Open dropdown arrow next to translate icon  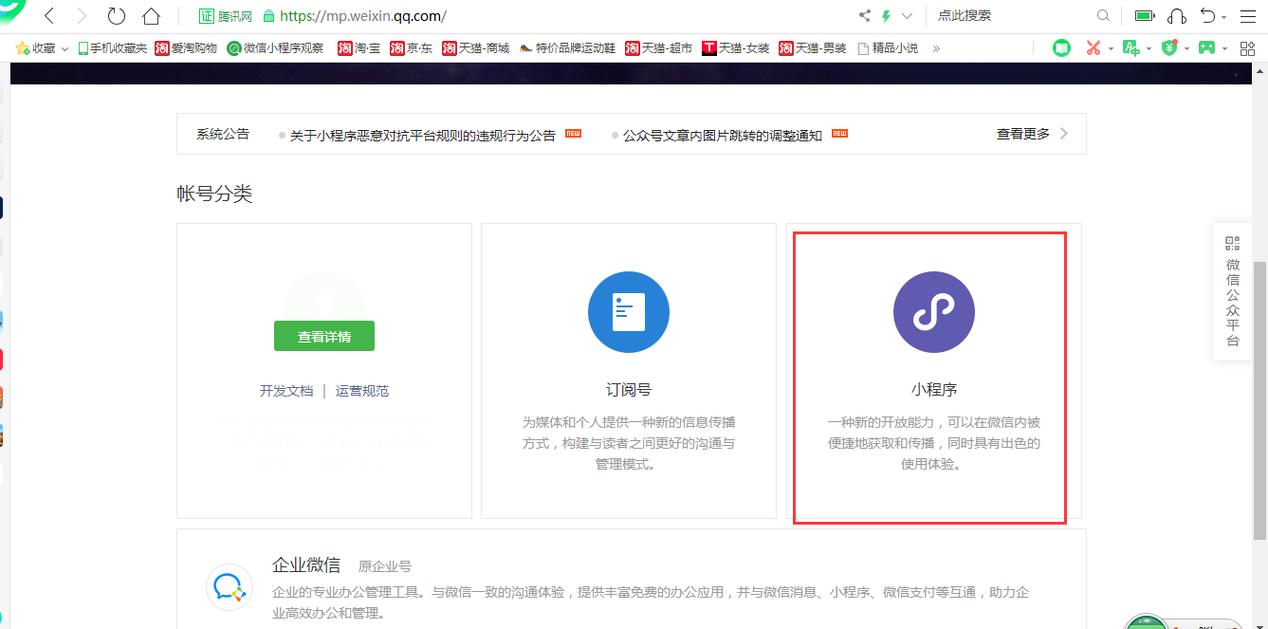[1149, 49]
